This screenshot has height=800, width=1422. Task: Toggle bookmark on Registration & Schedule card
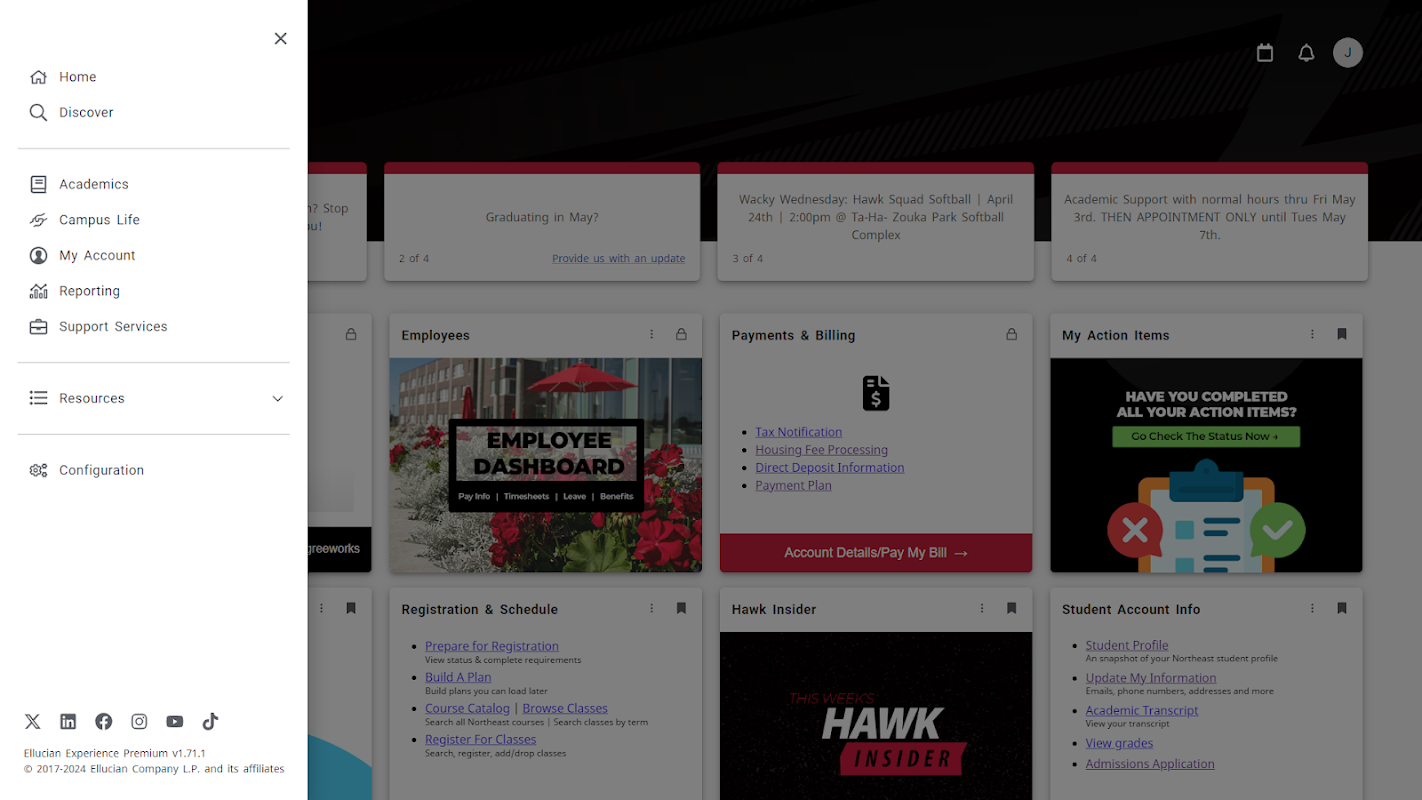(681, 608)
